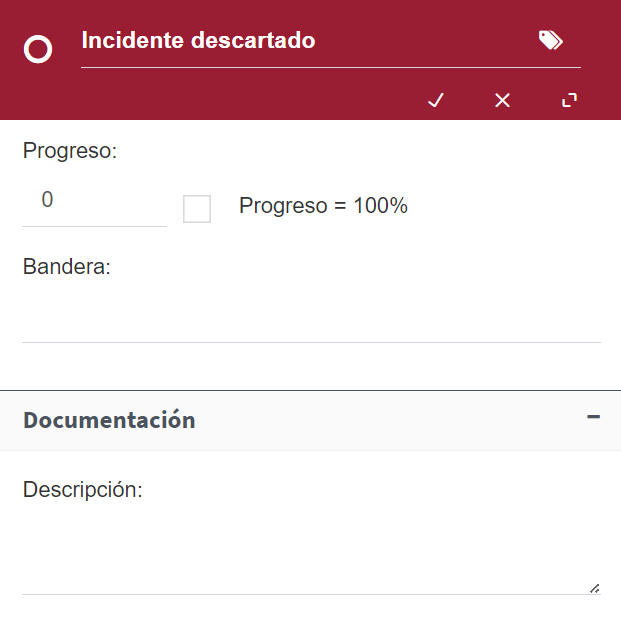Open the tags icon

(x=551, y=40)
